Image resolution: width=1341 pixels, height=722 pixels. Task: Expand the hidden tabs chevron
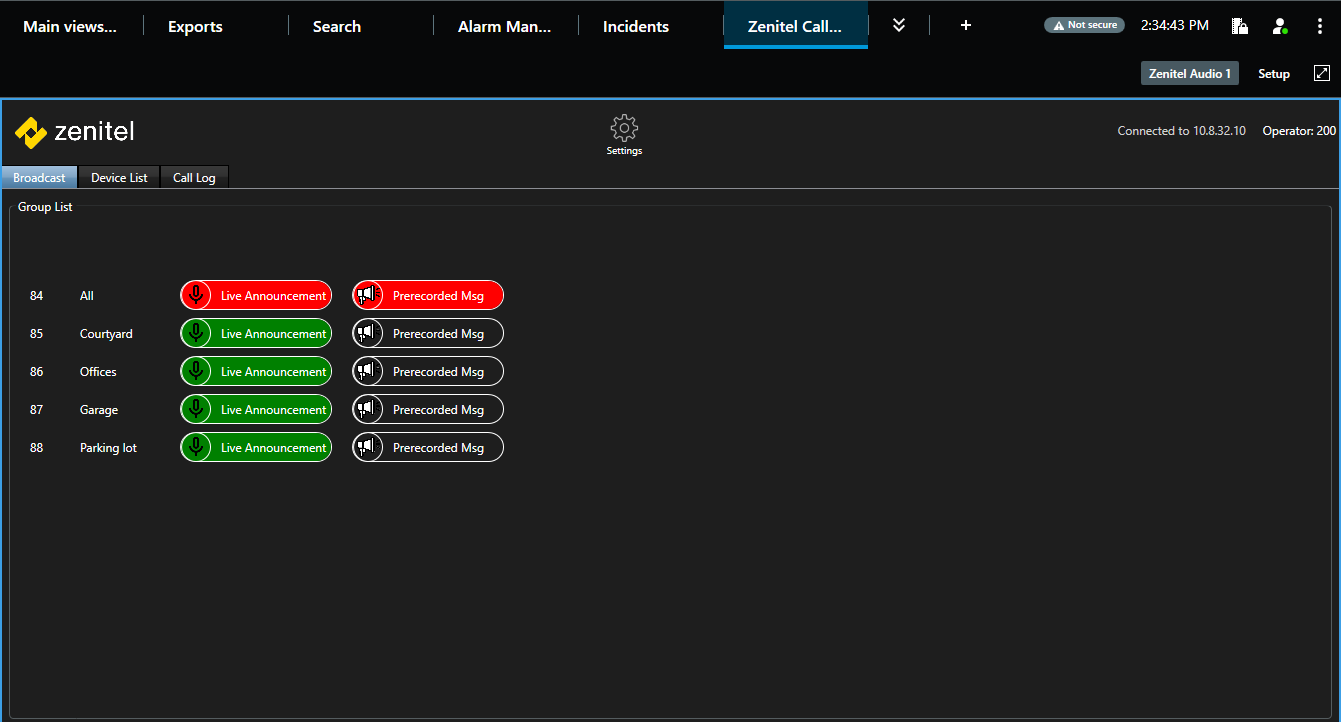click(898, 26)
